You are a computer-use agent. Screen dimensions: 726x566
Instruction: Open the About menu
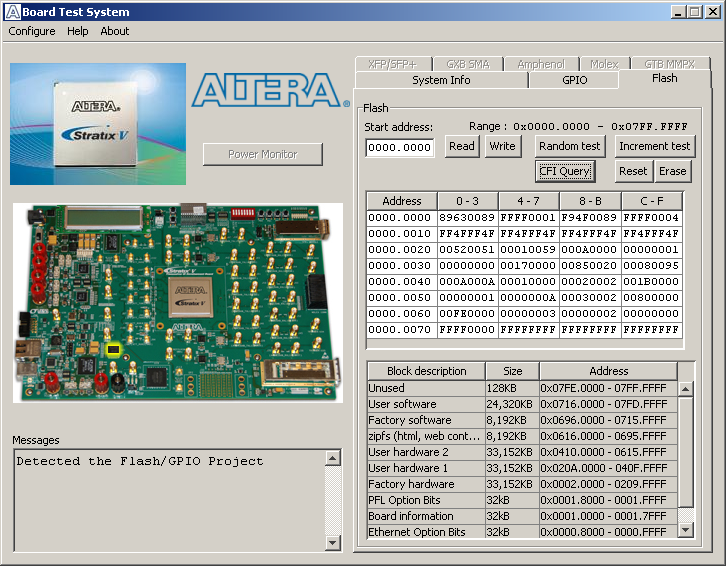click(x=114, y=31)
